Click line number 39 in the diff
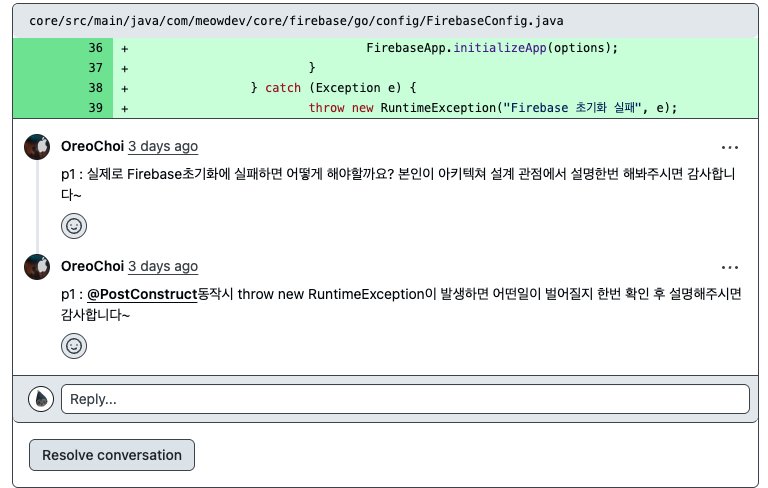Viewport: 768px width, 488px height. (x=96, y=108)
